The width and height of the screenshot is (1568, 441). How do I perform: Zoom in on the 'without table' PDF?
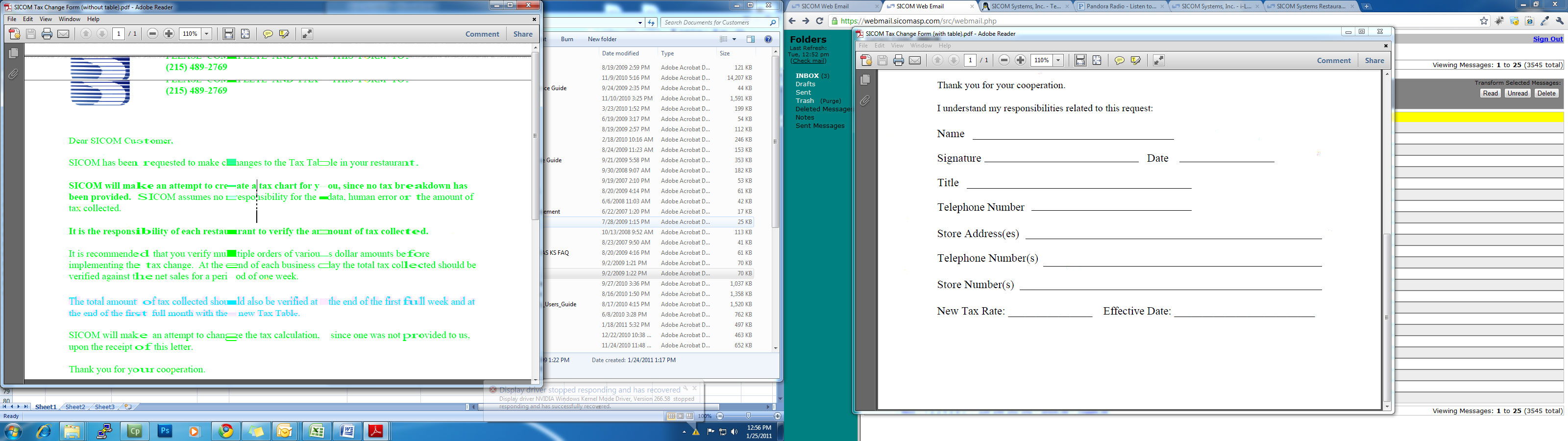coord(169,34)
